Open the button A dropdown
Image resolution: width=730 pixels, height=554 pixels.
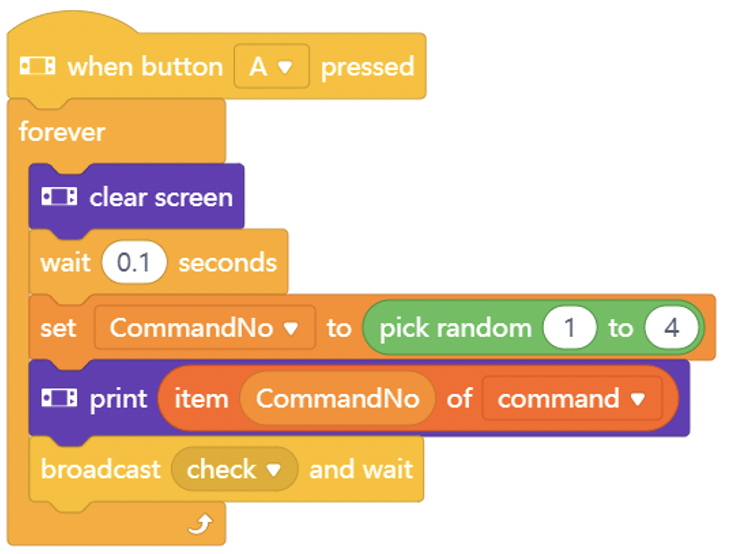[271, 66]
